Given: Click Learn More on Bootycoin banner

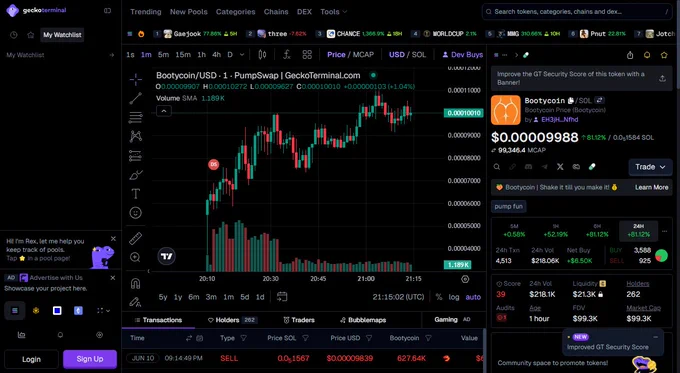Looking at the screenshot, I should coord(651,187).
